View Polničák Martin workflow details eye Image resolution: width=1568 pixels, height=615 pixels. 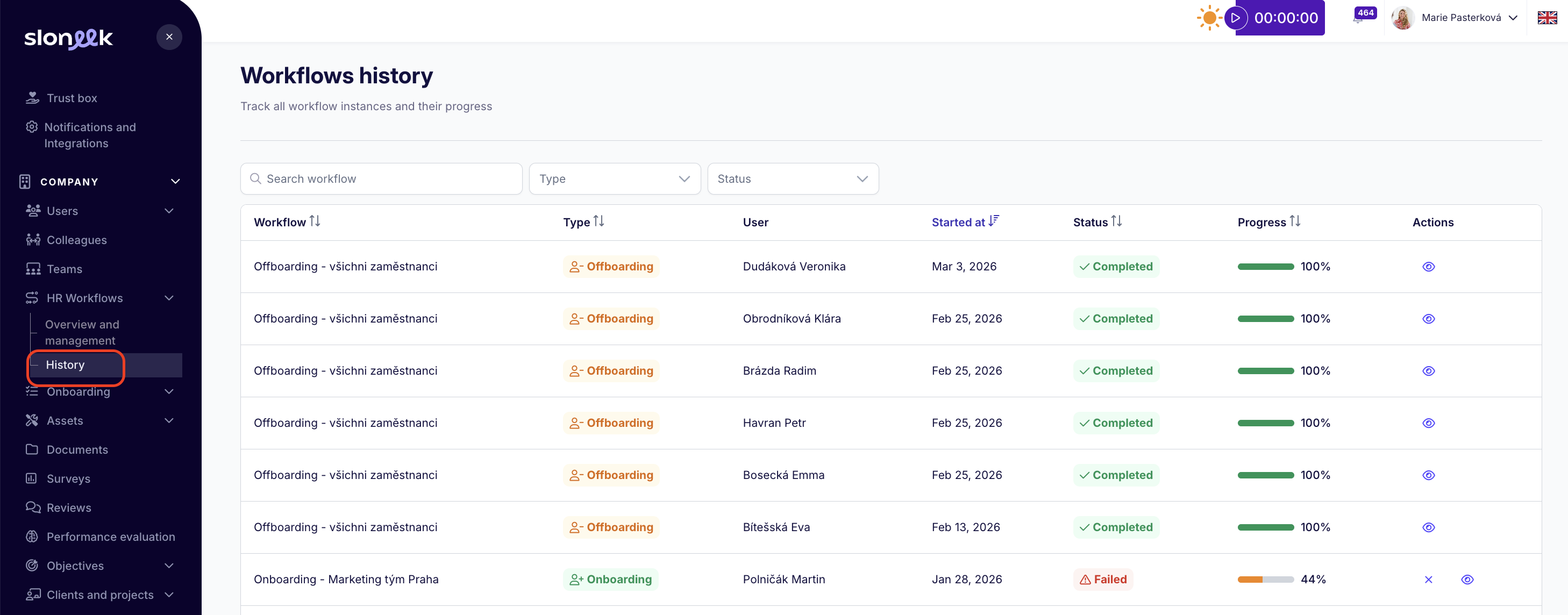click(1467, 579)
